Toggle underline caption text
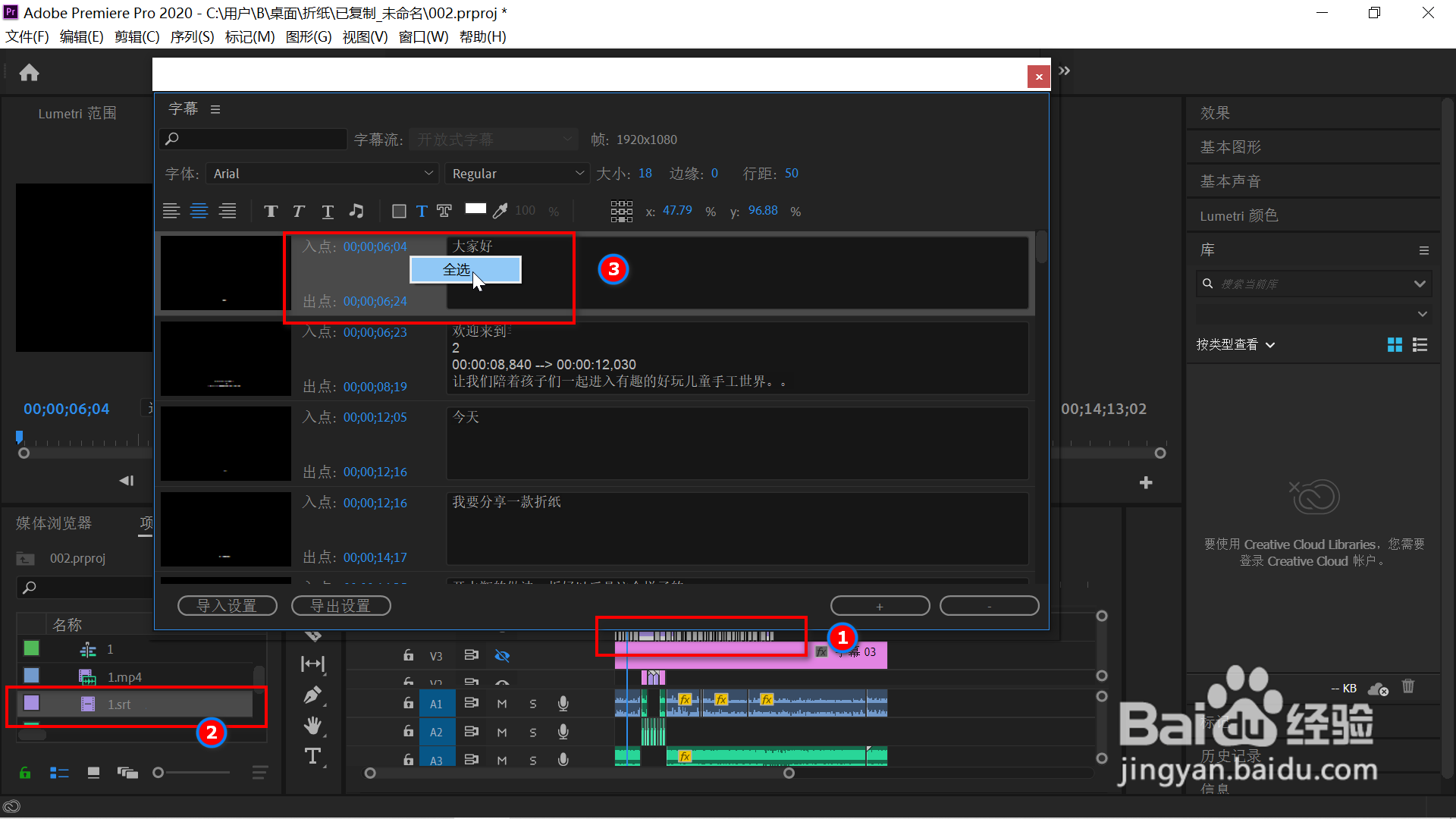1456x819 pixels. point(328,211)
